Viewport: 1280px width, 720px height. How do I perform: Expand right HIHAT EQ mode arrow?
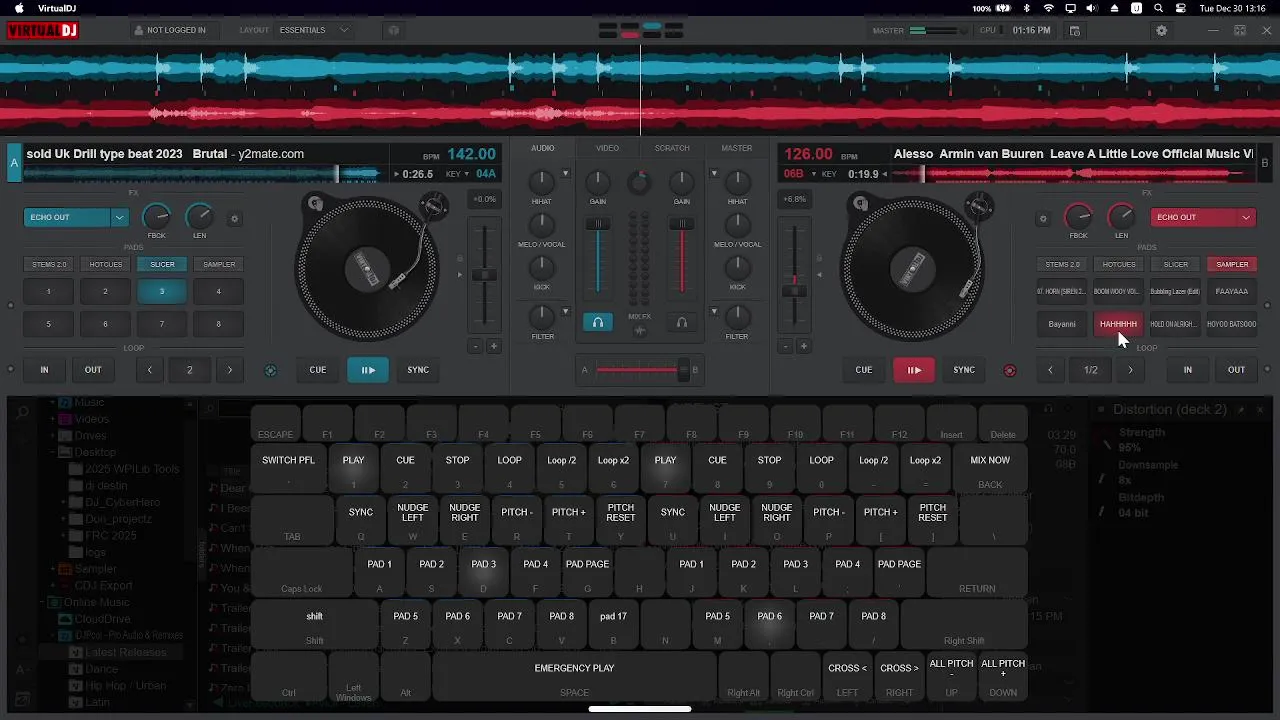[x=714, y=174]
